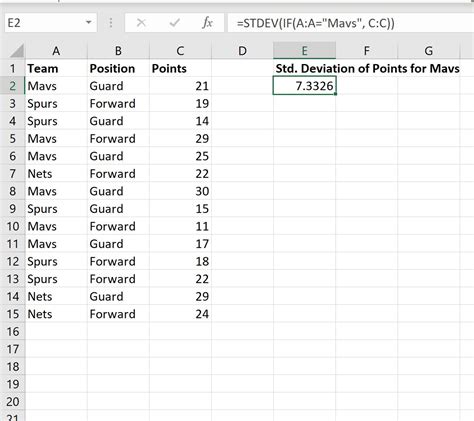Image resolution: width=474 pixels, height=421 pixels.
Task: Select cell E2 showing 7.3326
Action: pos(304,86)
